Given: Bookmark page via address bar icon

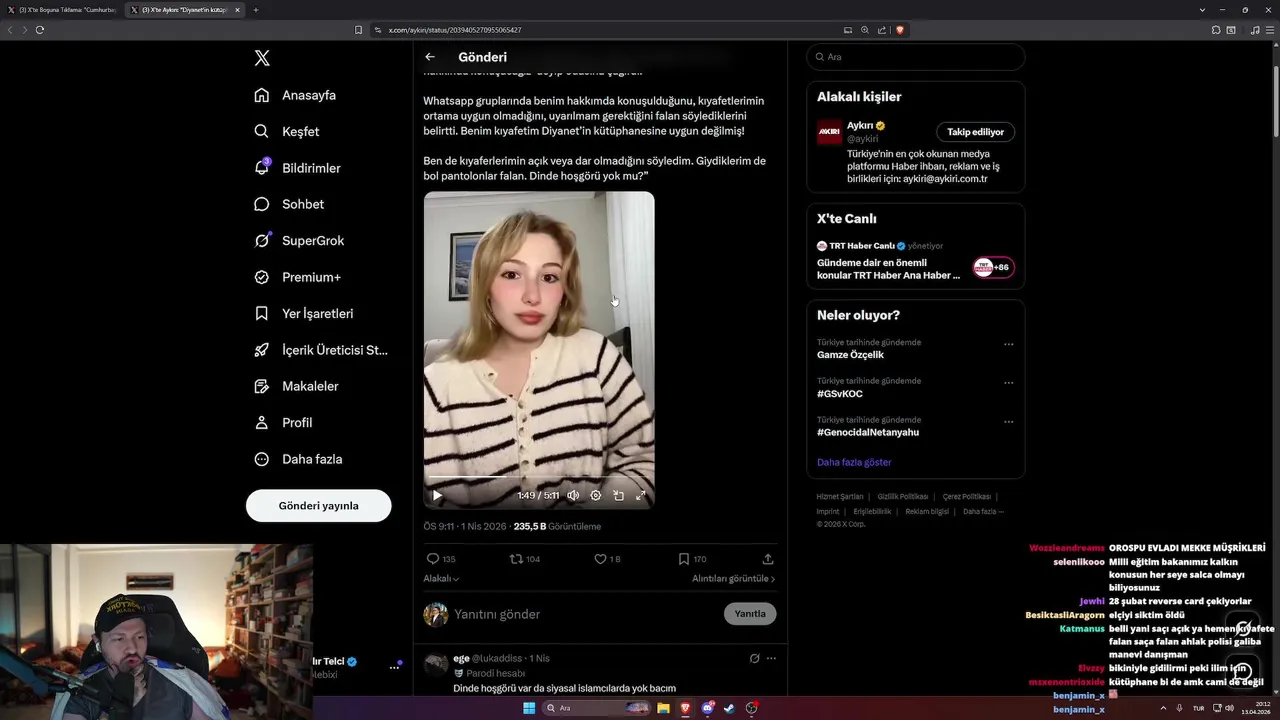Looking at the screenshot, I should pos(359,30).
